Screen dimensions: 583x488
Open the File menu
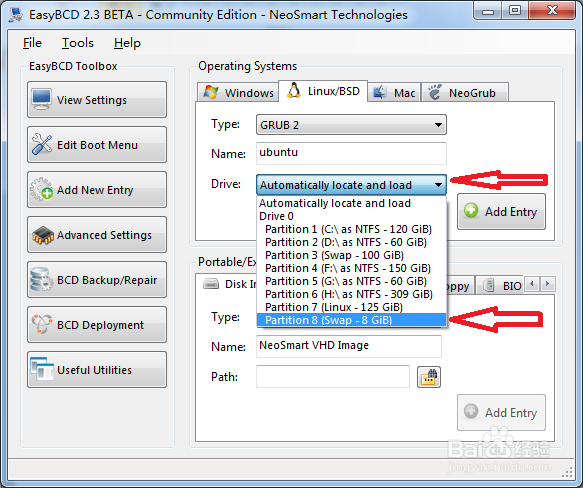coord(32,43)
